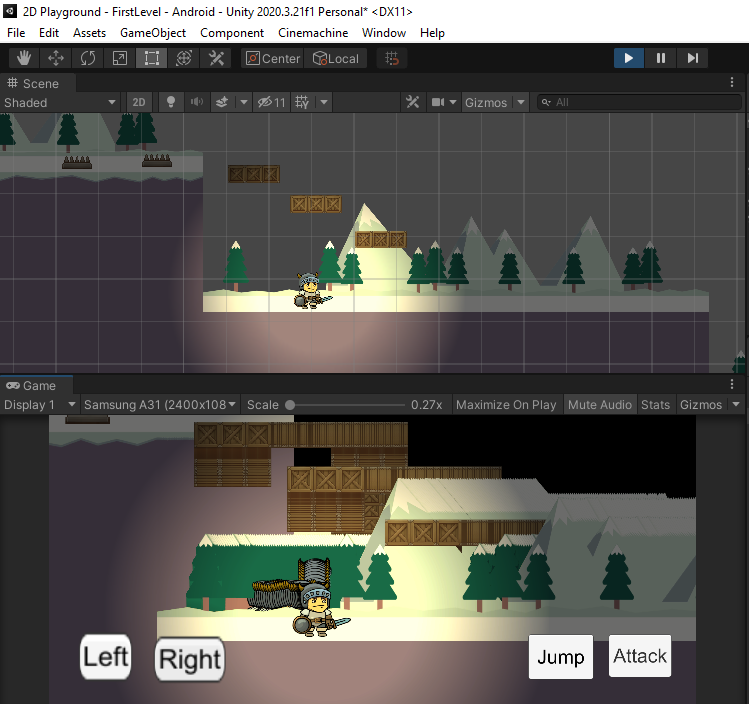
Task: Toggle grid snapping icon in toolbar
Action: coord(392,58)
